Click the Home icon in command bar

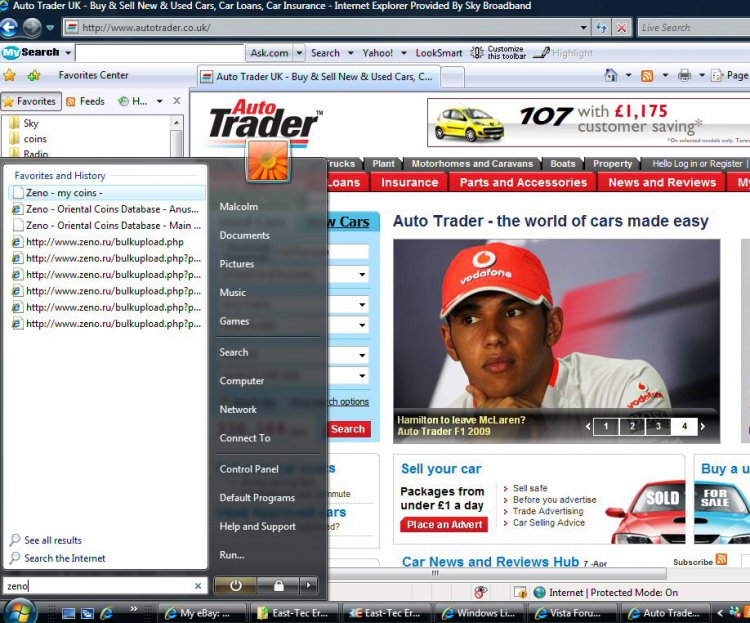click(x=611, y=75)
